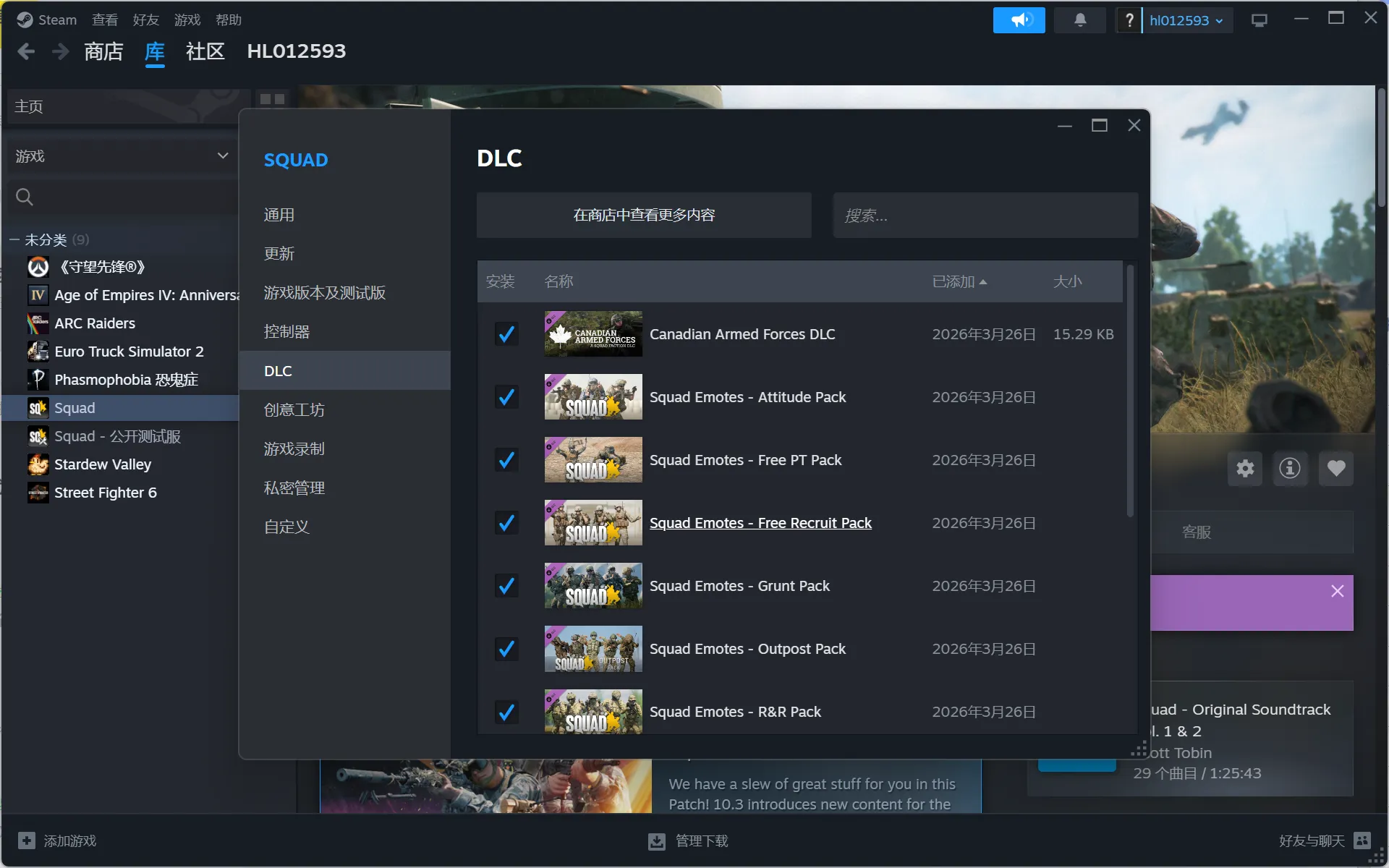
Task: Open Squad Emotes - Free Recruit Pack link
Action: [760, 523]
